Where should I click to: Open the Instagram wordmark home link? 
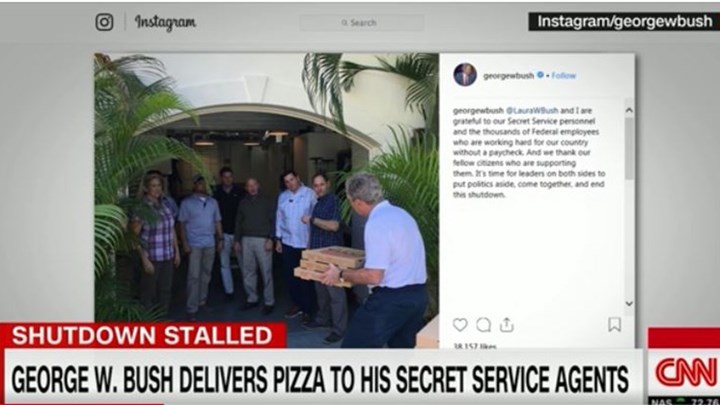(x=165, y=22)
